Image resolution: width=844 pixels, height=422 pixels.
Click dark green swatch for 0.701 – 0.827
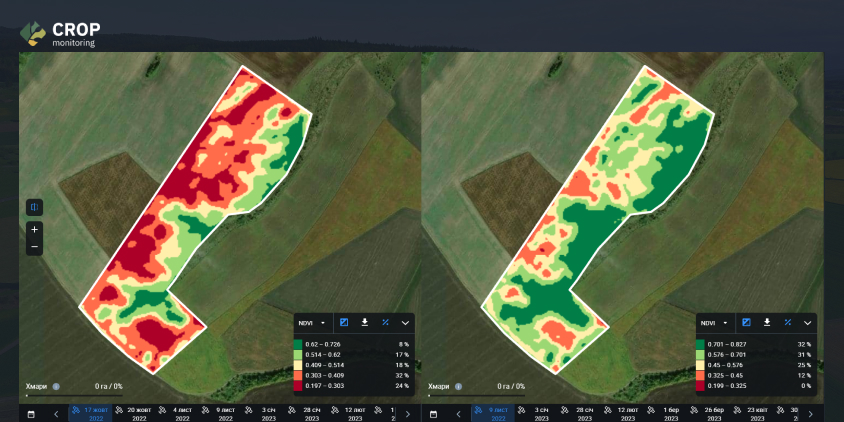700,343
